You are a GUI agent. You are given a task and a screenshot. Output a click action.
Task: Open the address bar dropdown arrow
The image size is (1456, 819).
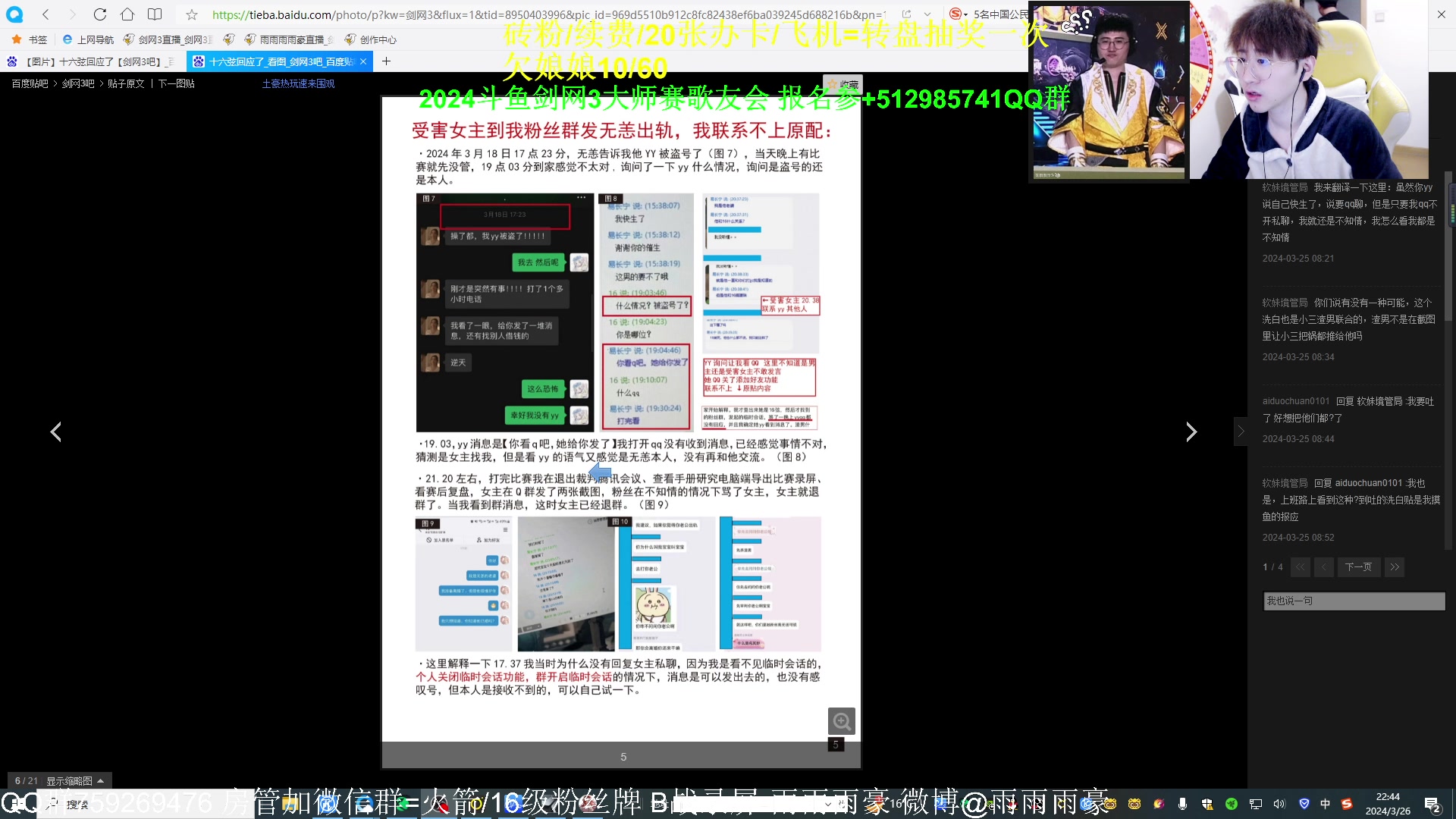click(x=927, y=14)
